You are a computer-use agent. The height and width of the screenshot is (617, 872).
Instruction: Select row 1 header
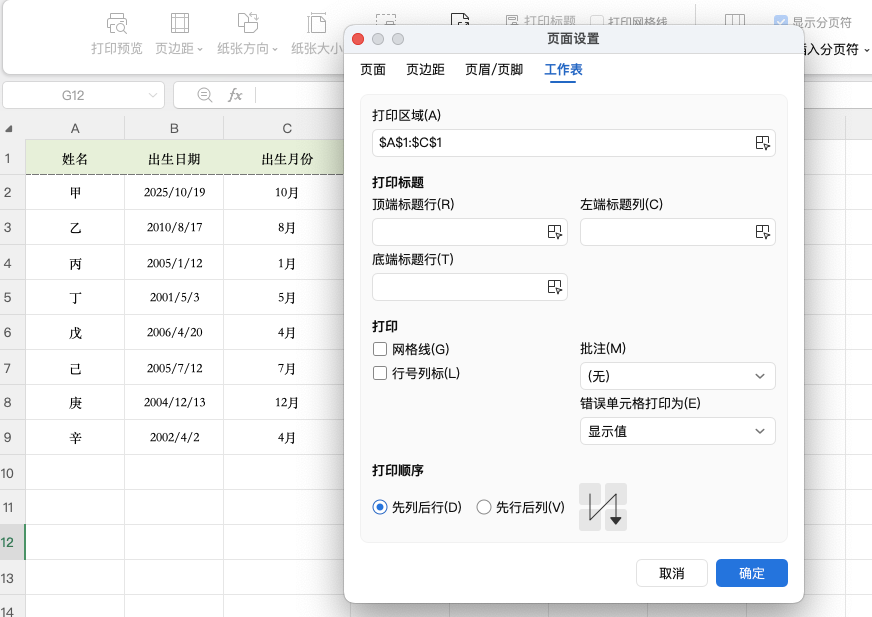12,158
